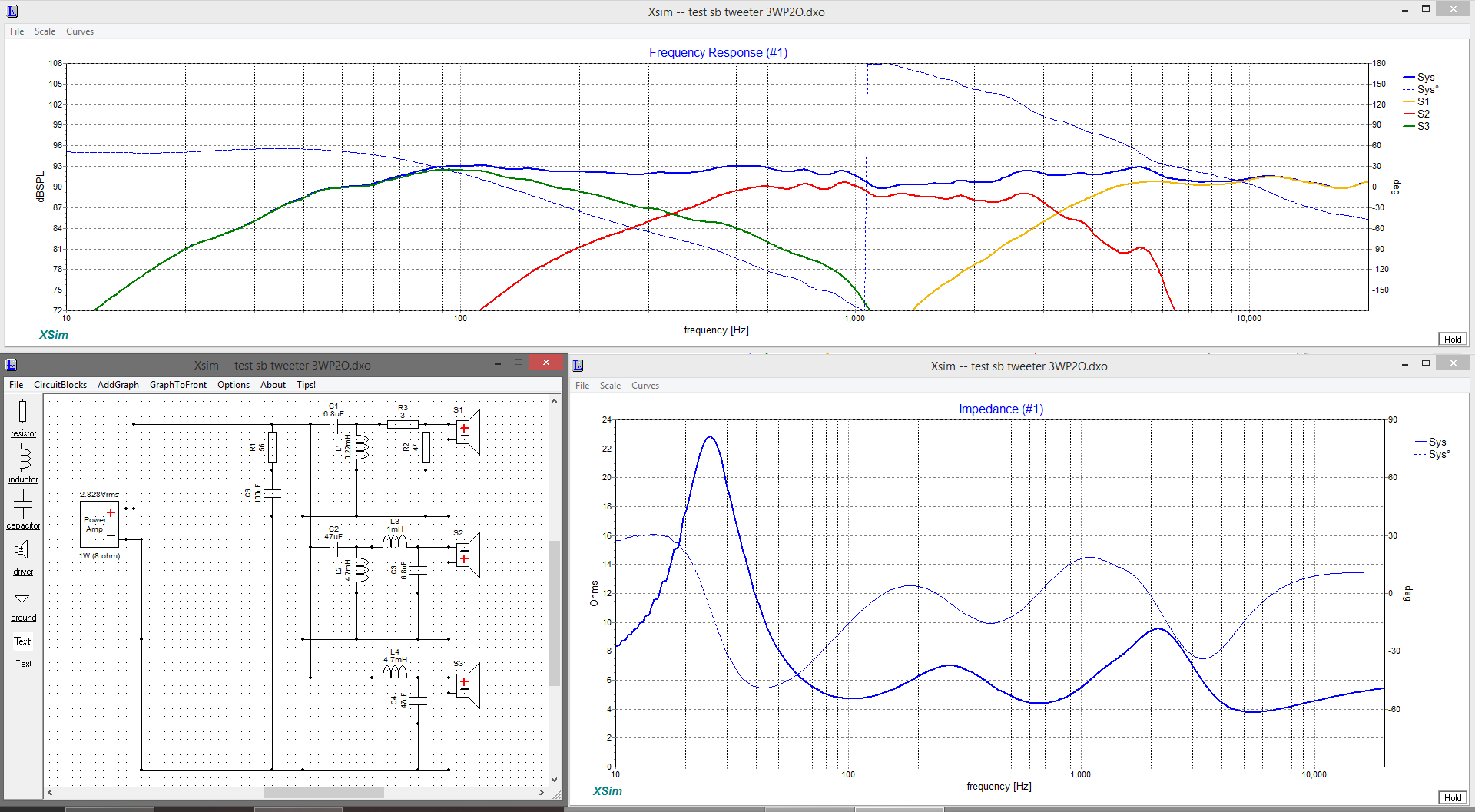Click the S1 yellow legend entry
Viewport: 1475px width, 812px height.
pos(1416,101)
